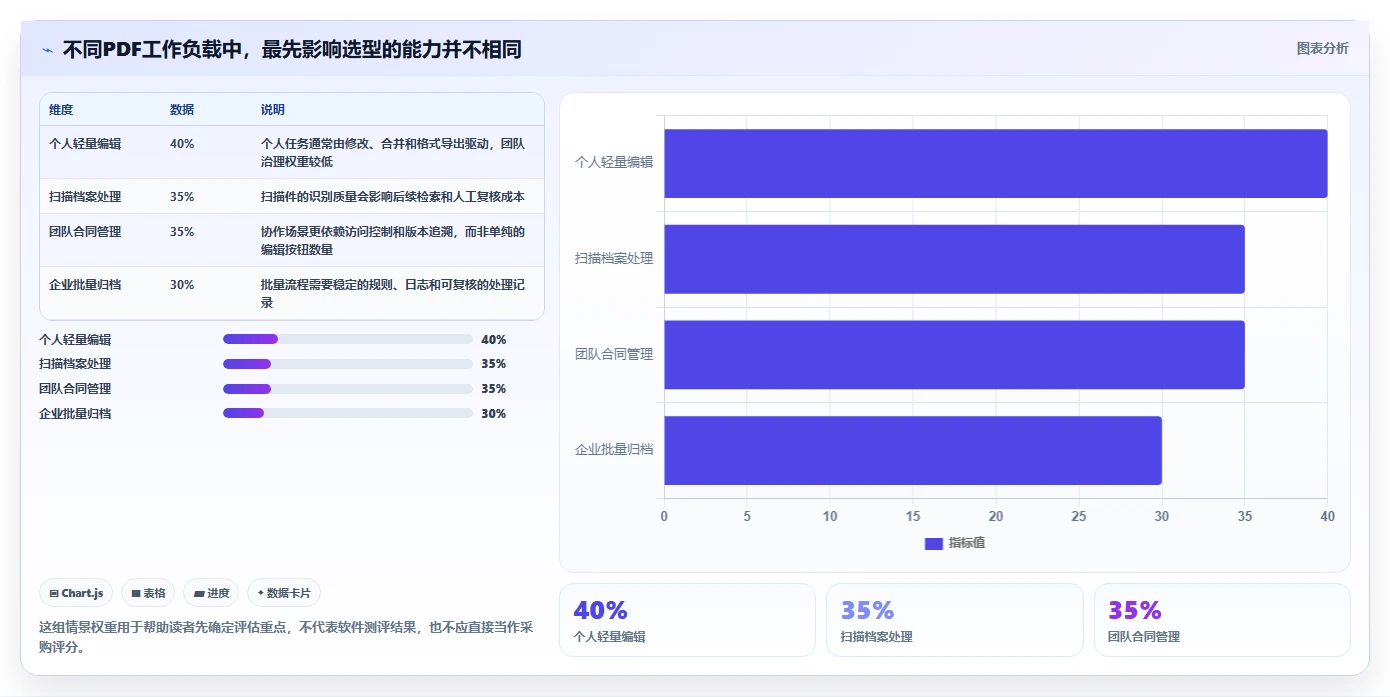The image size is (1390, 697).
Task: Click the 图表分析 label in the header
Action: tap(1322, 48)
